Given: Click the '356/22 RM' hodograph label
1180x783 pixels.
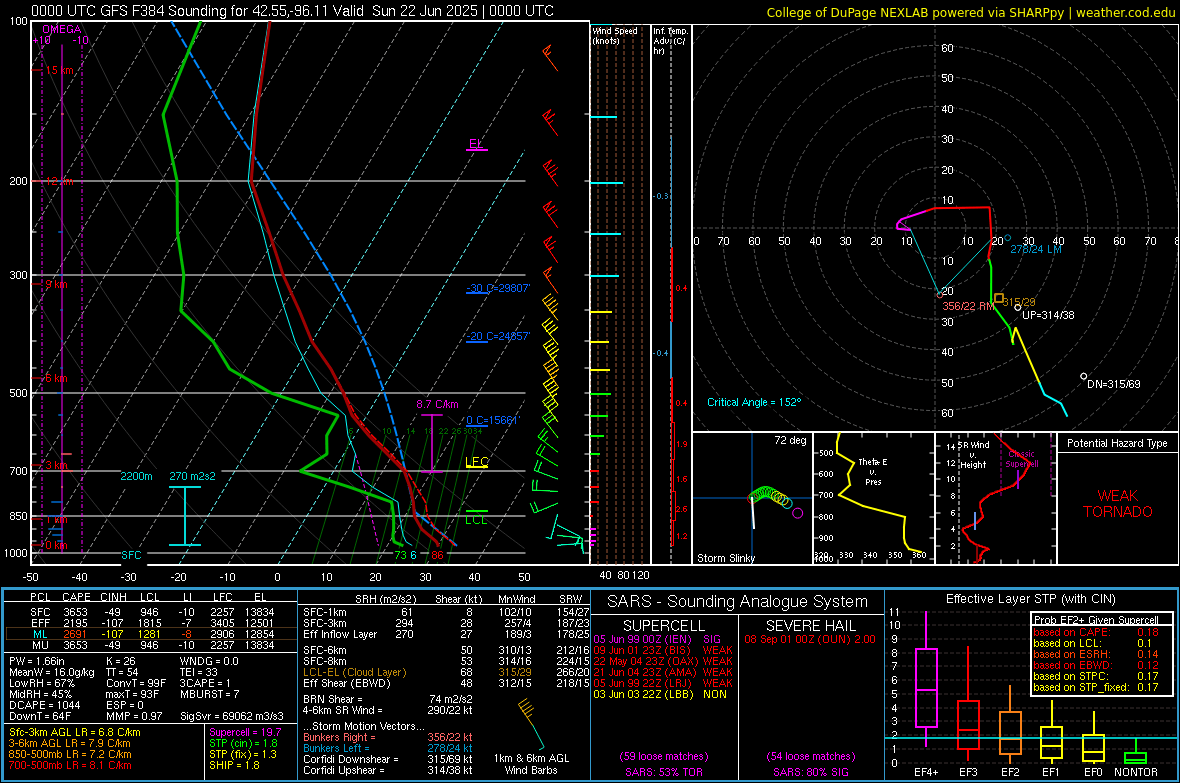Looking at the screenshot, I should click(x=968, y=306).
